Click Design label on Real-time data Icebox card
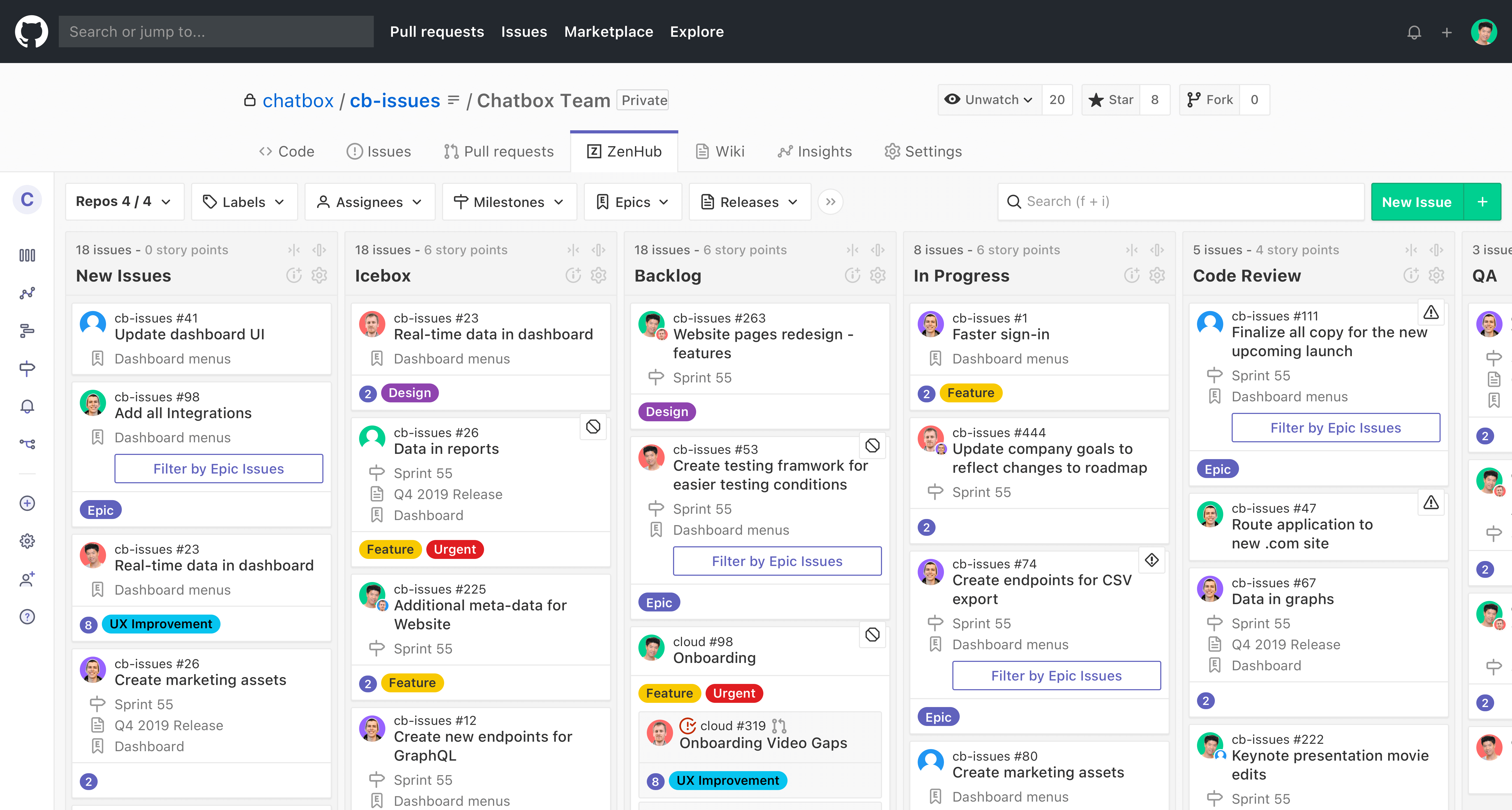The width and height of the screenshot is (1512, 810). tap(410, 393)
